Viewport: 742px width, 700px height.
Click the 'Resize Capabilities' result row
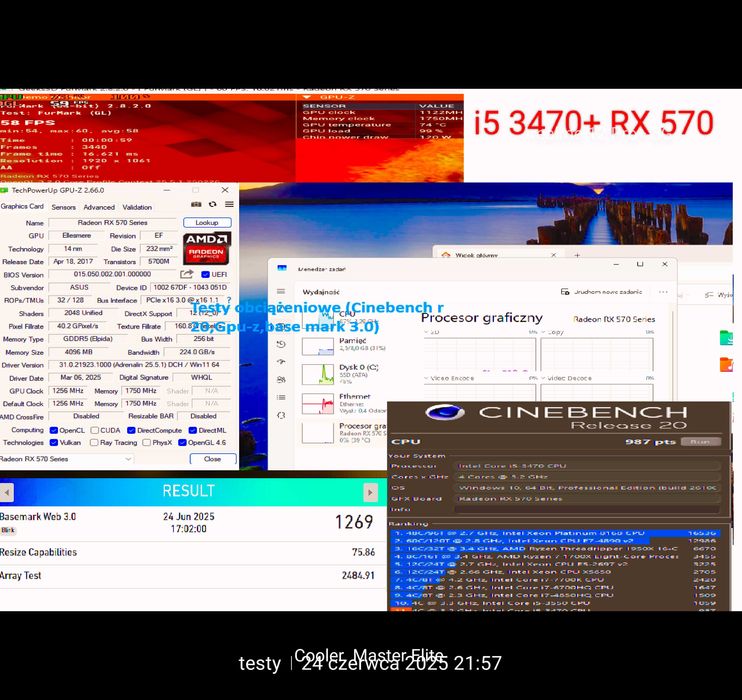click(x=193, y=552)
